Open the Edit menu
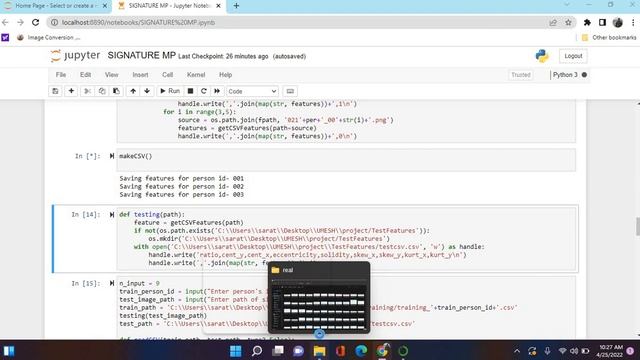Screen dimensions: 640x360 point(85,75)
